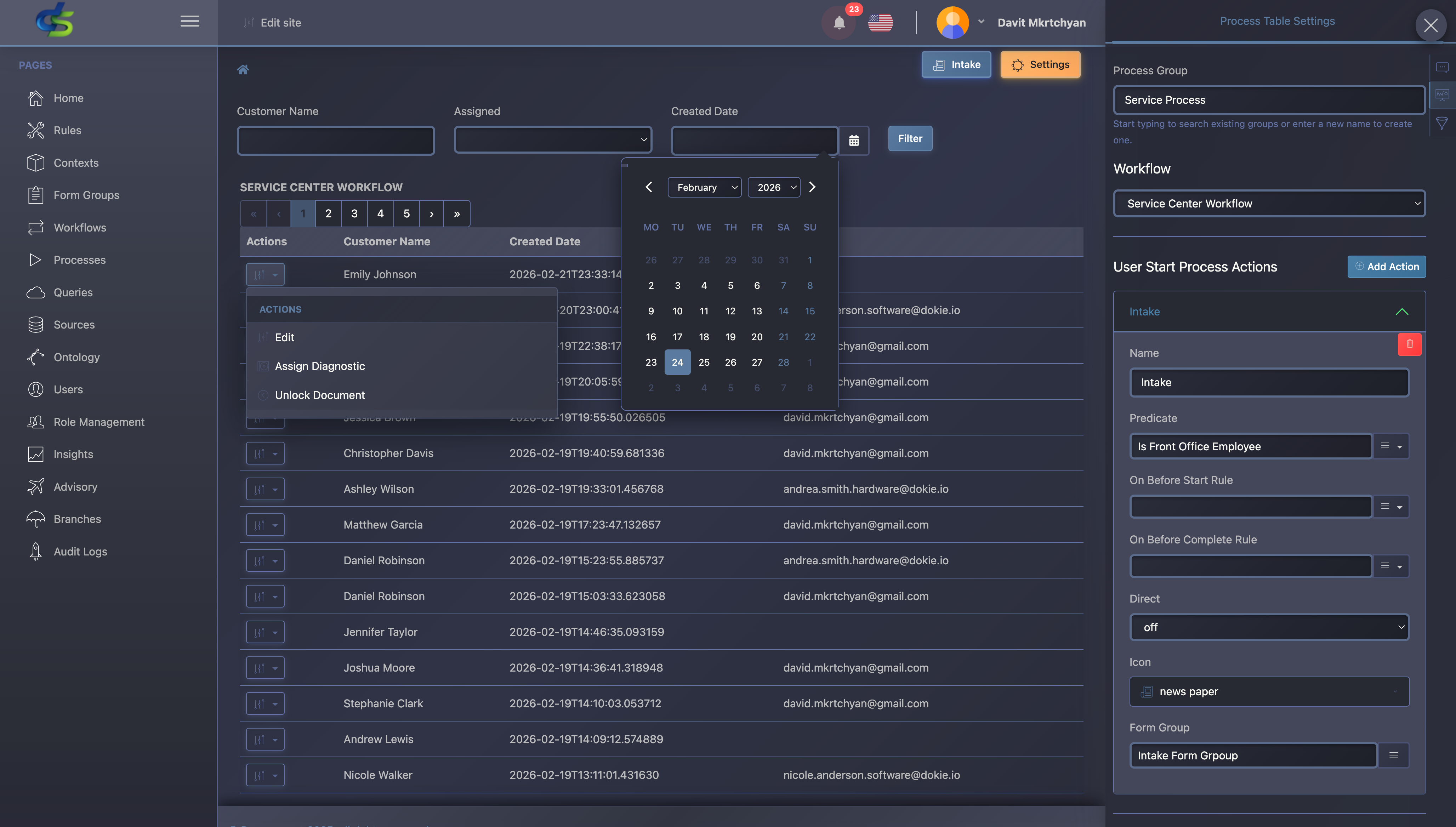Open Audit Logs via its rocket icon
1456x827 pixels.
pos(35,551)
